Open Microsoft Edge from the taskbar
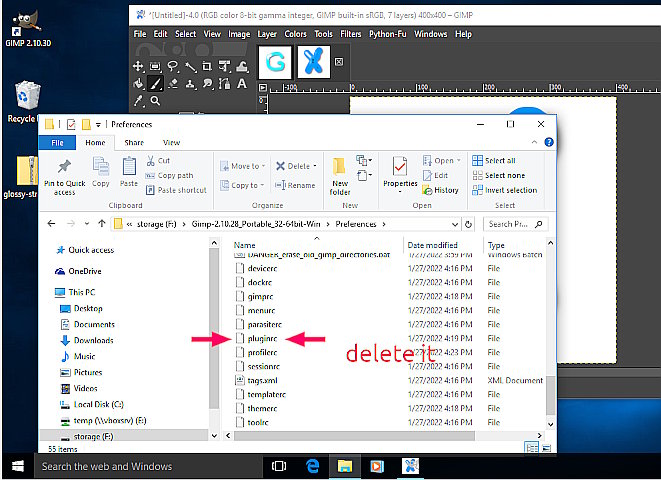The width and height of the screenshot is (661, 480). pyautogui.click(x=312, y=466)
